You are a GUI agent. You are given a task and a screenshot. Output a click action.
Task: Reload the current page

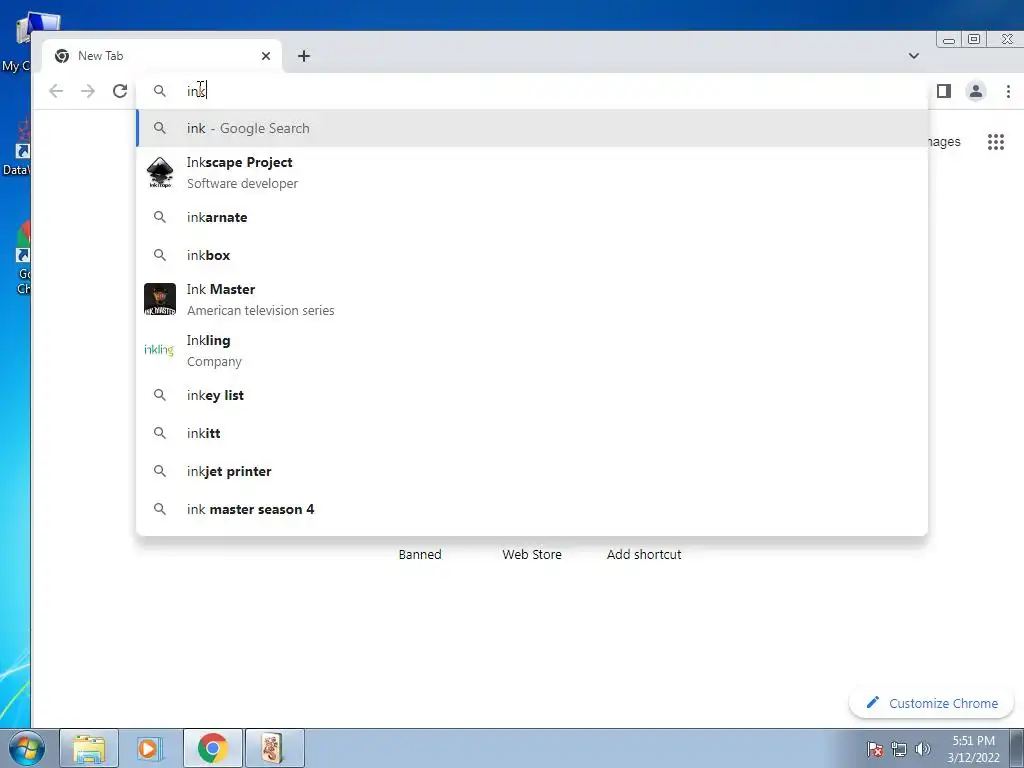point(120,91)
